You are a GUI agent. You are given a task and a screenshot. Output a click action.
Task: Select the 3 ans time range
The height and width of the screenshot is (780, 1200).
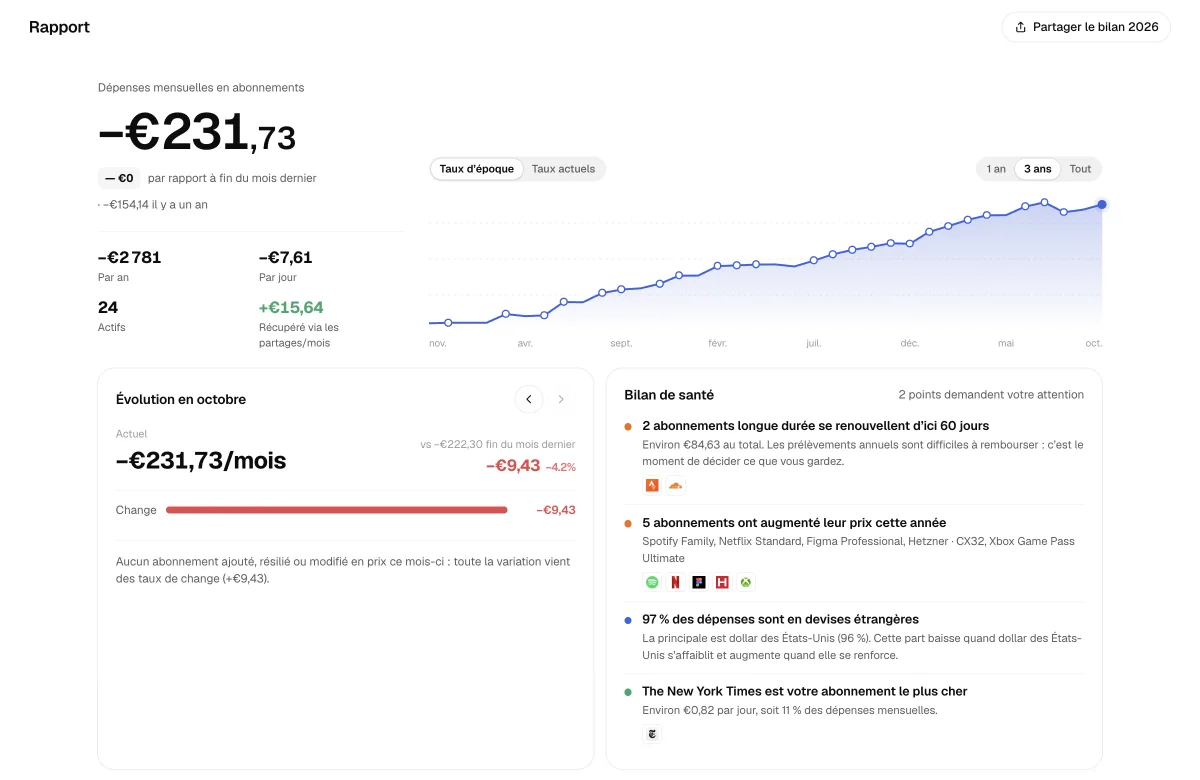(1038, 169)
